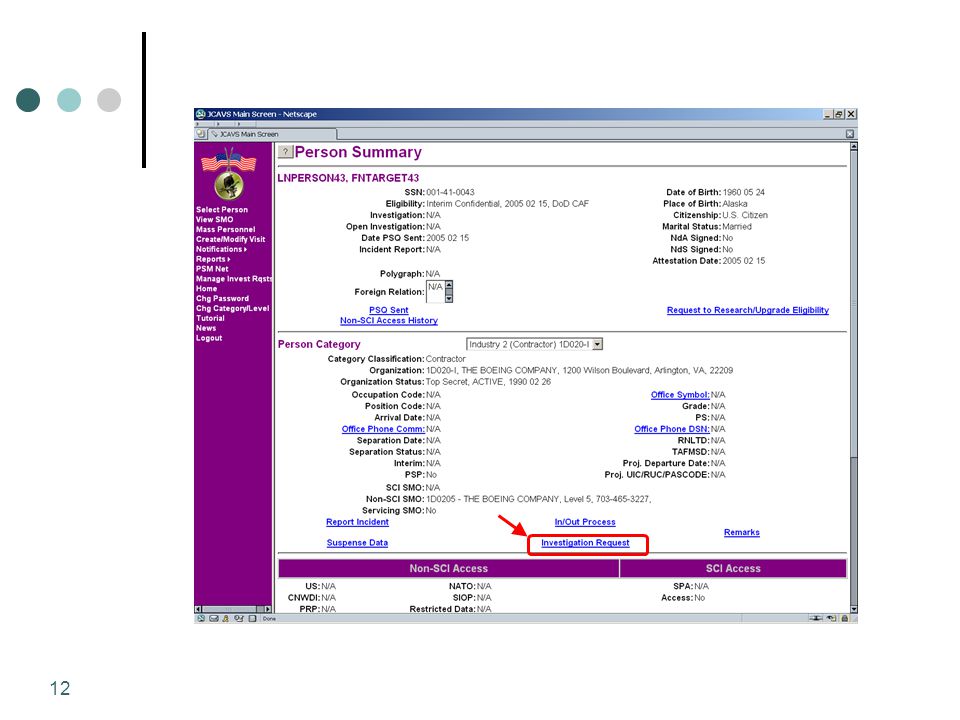Screen dimensions: 960x720
Task: Open Netscape Navigator icon in component bar
Action: tap(201, 618)
